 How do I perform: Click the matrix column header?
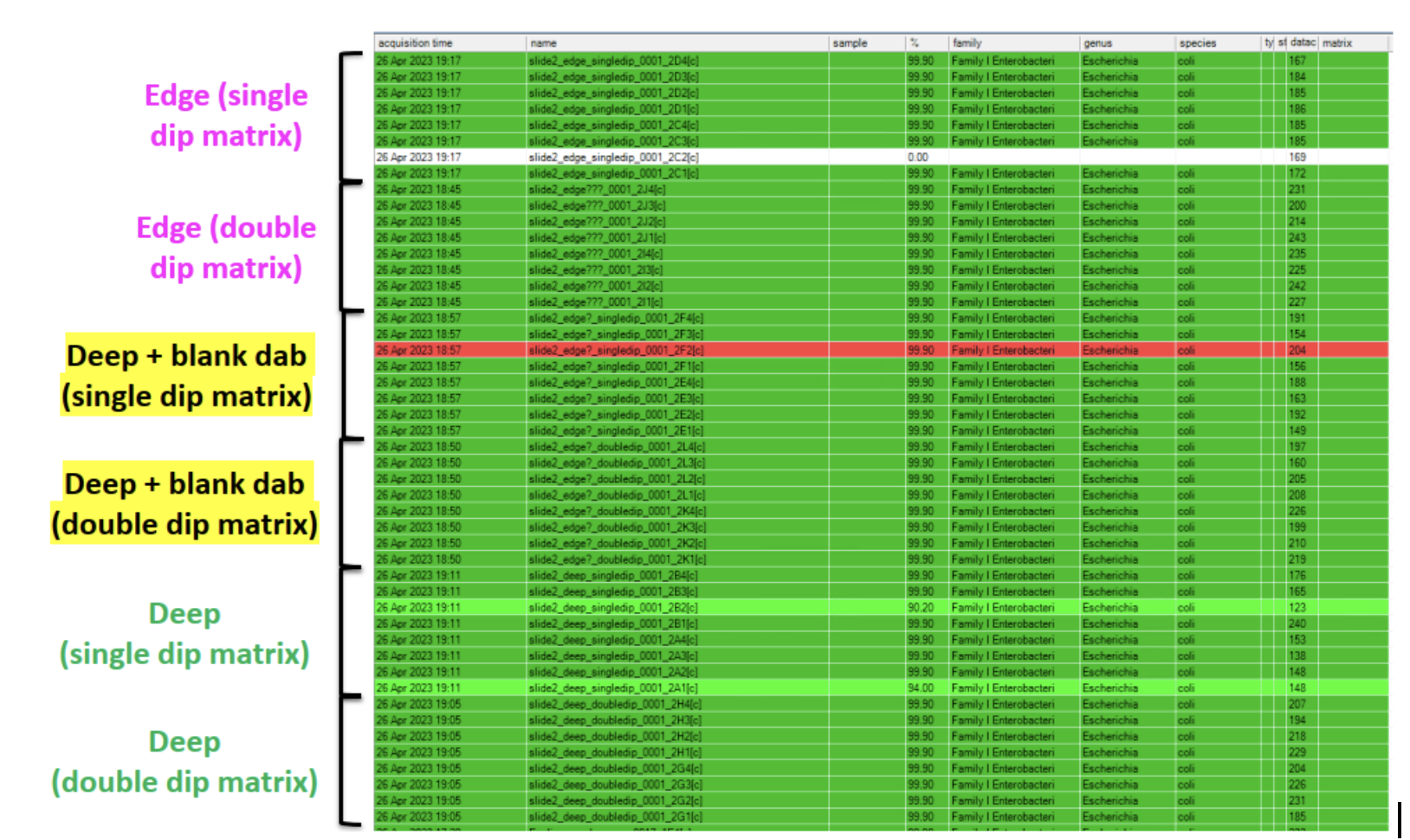coord(1354,42)
